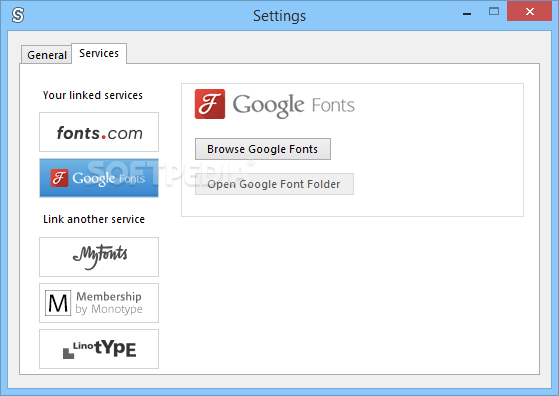Switch to the General tab
Viewport: 559px width, 396px height.
(47, 55)
